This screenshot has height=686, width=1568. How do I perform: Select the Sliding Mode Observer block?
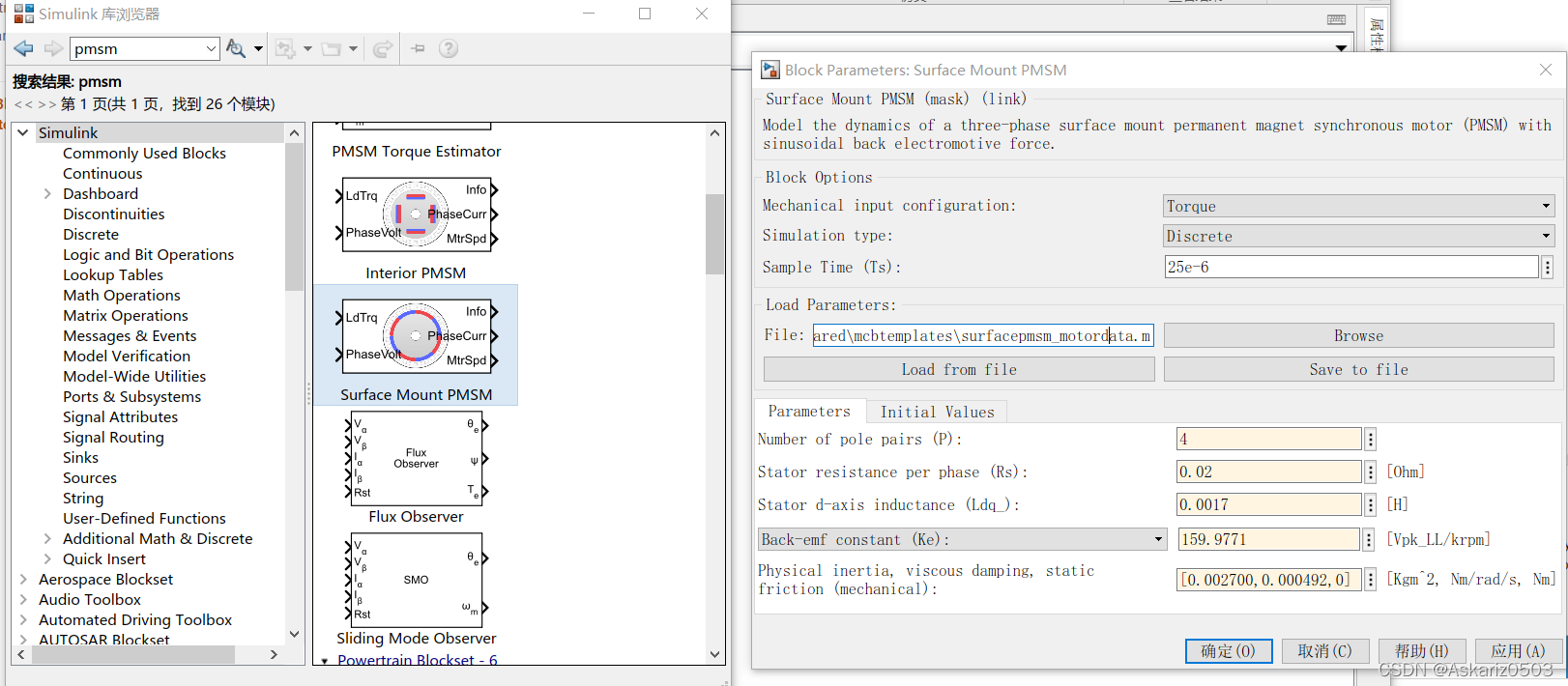click(x=416, y=580)
